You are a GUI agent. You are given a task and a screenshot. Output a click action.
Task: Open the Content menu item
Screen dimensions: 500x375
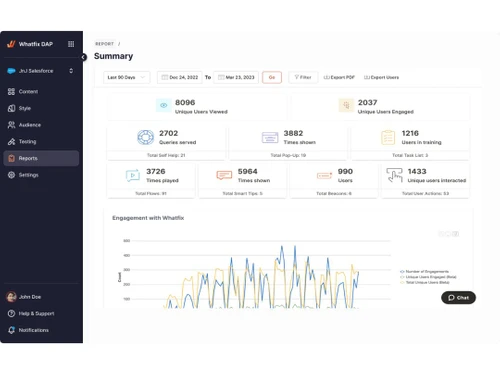point(41,91)
